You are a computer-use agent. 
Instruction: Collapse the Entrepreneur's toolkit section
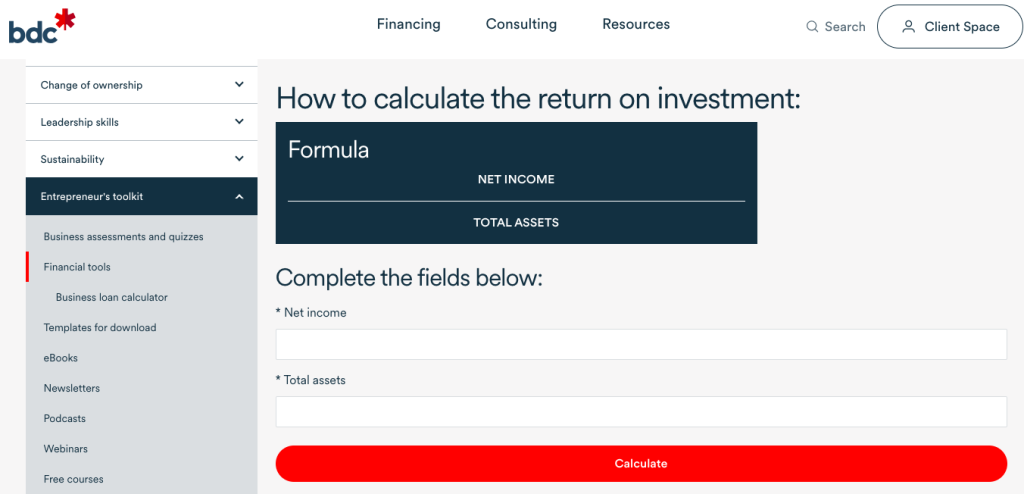(239, 197)
